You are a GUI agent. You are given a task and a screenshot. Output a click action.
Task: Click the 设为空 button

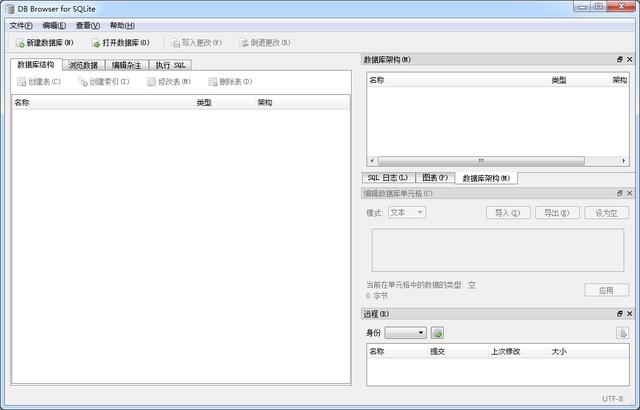pos(606,213)
